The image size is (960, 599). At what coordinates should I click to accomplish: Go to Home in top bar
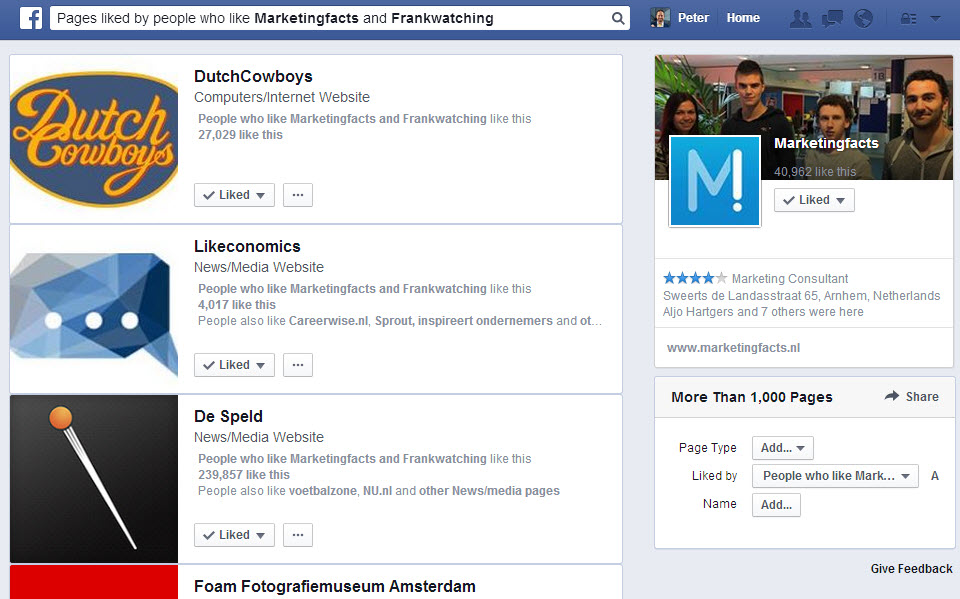click(743, 18)
